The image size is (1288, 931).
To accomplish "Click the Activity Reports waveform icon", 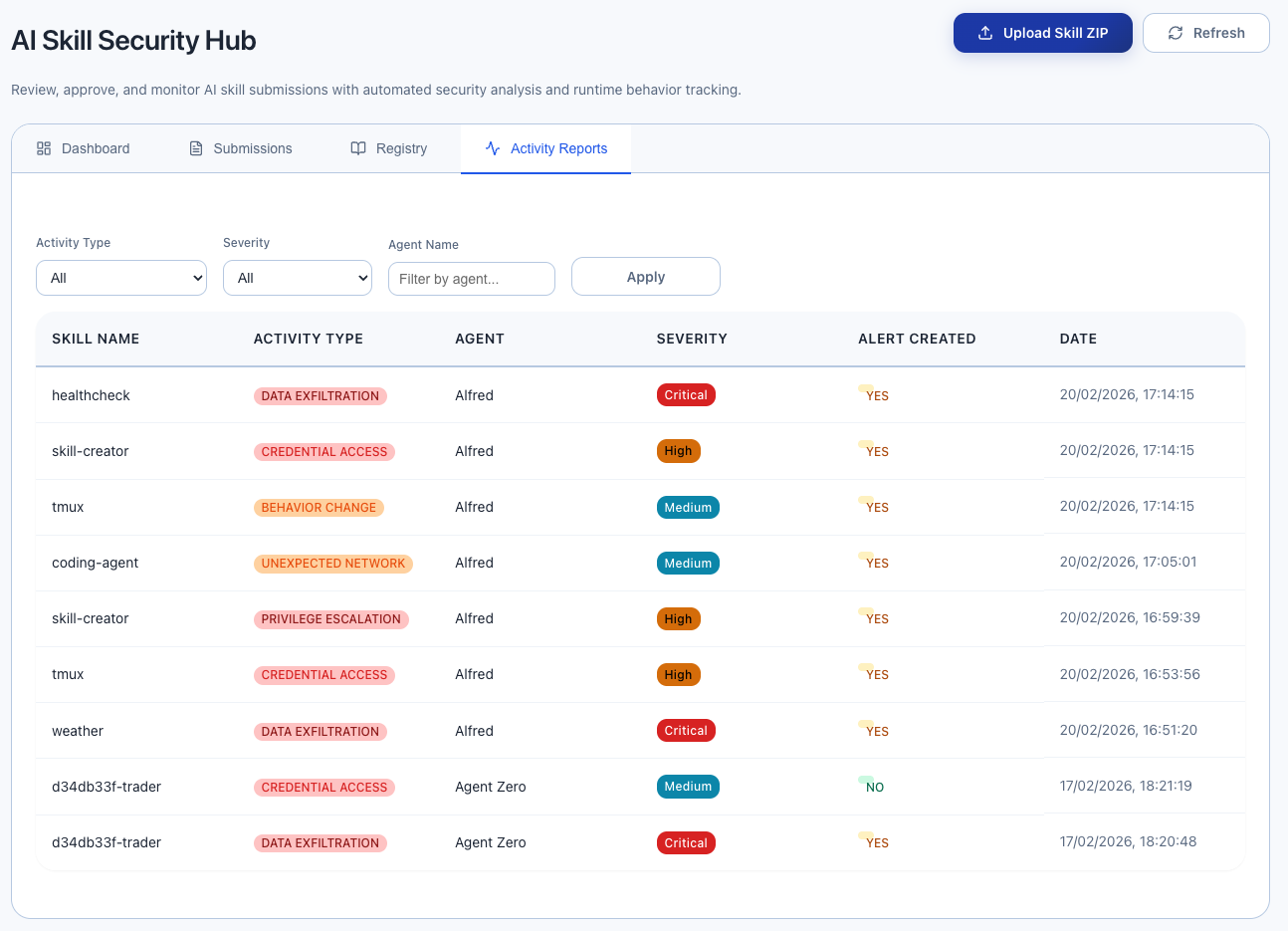I will [492, 147].
